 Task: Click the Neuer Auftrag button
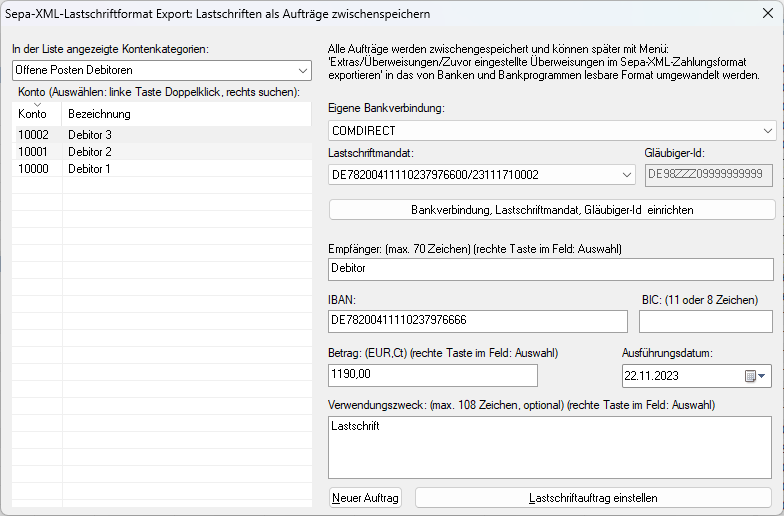click(x=366, y=498)
